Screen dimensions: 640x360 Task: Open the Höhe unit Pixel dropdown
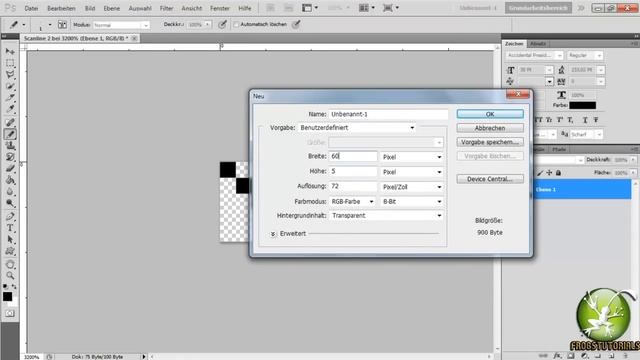(412, 172)
